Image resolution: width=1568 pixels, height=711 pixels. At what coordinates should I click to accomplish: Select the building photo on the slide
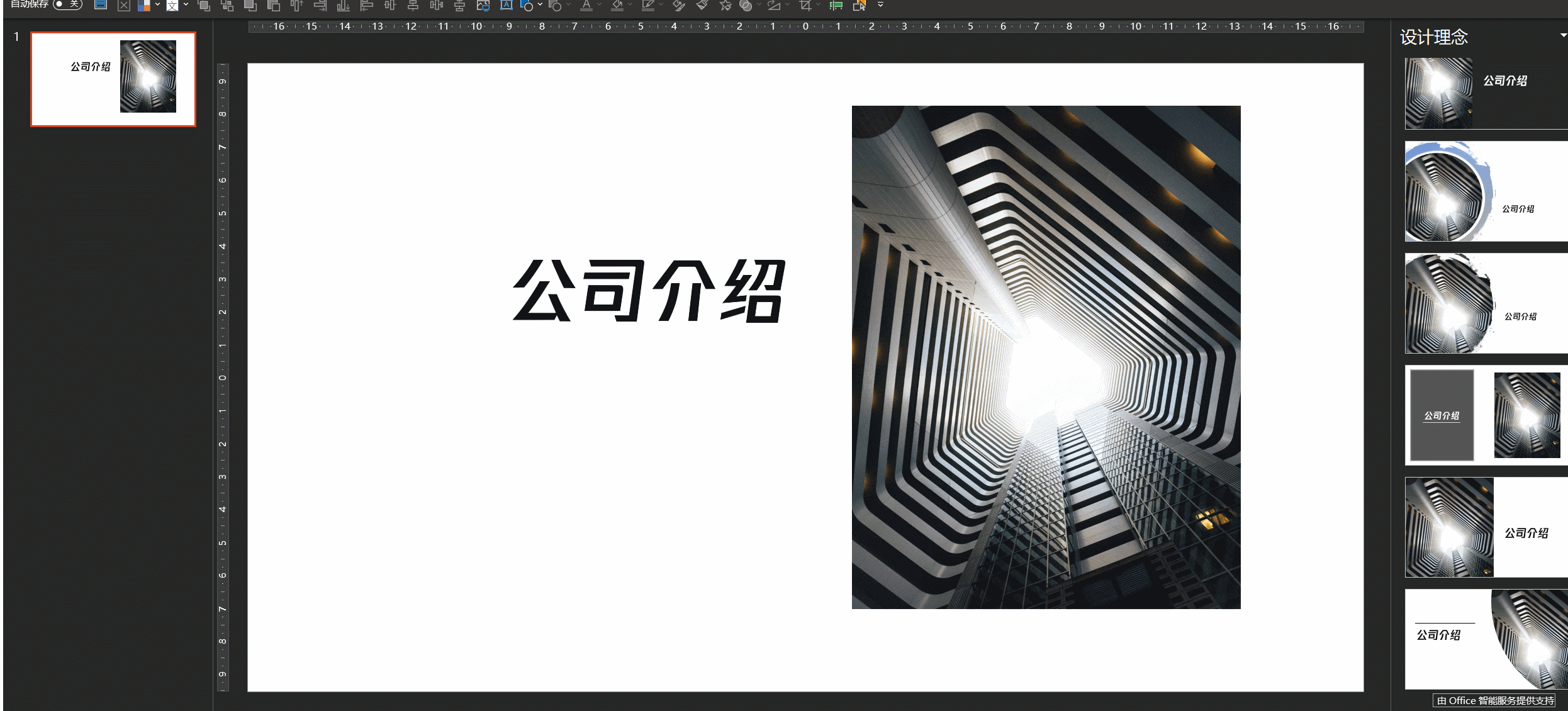click(1046, 357)
